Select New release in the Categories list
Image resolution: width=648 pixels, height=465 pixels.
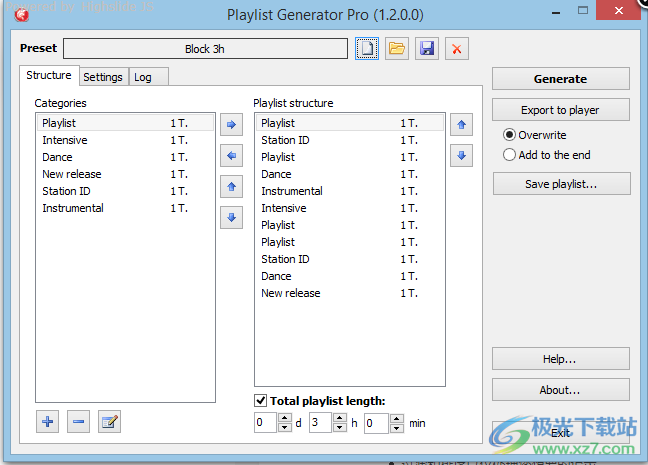(x=125, y=174)
